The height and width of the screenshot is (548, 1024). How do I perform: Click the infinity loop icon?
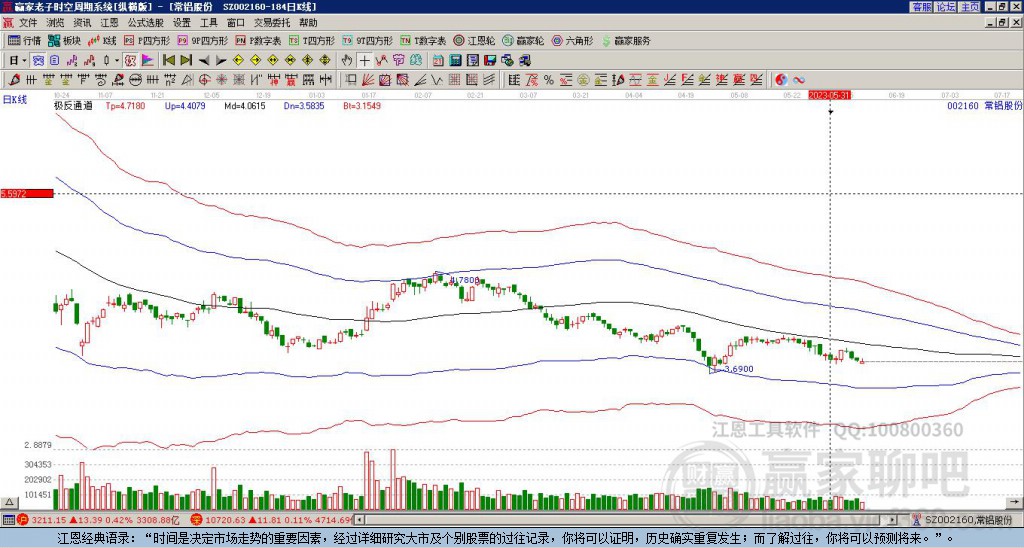pos(799,80)
